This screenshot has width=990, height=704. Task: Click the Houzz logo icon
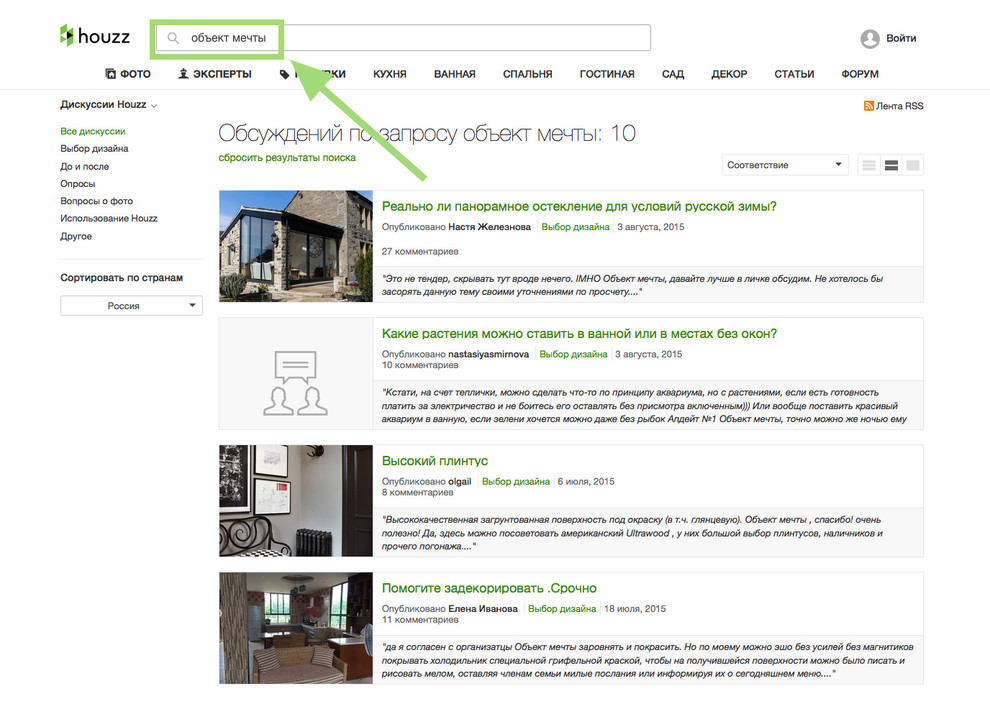[x=68, y=36]
